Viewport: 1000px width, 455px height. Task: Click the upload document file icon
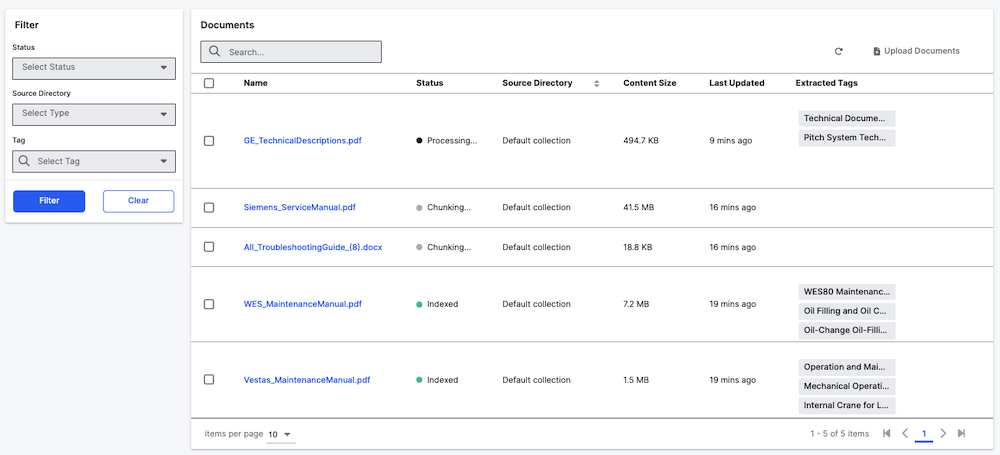point(877,51)
